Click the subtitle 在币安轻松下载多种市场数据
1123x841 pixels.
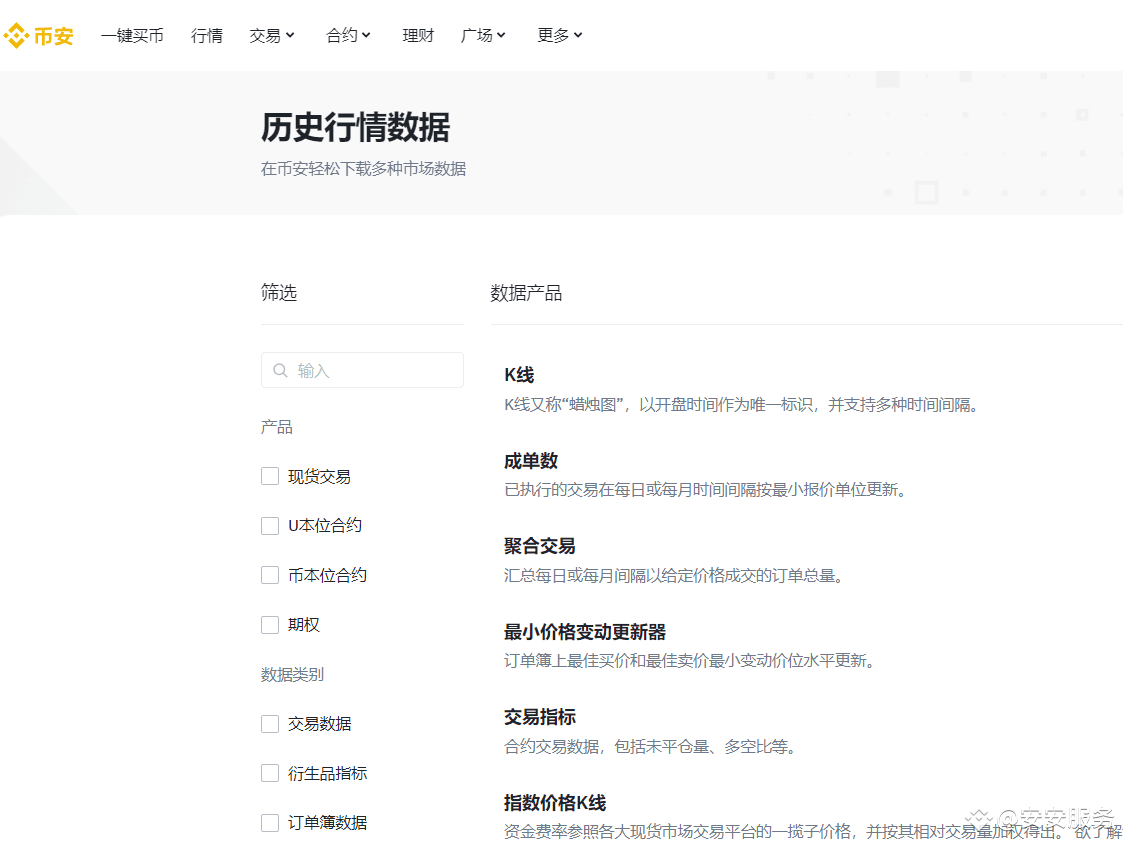364,169
